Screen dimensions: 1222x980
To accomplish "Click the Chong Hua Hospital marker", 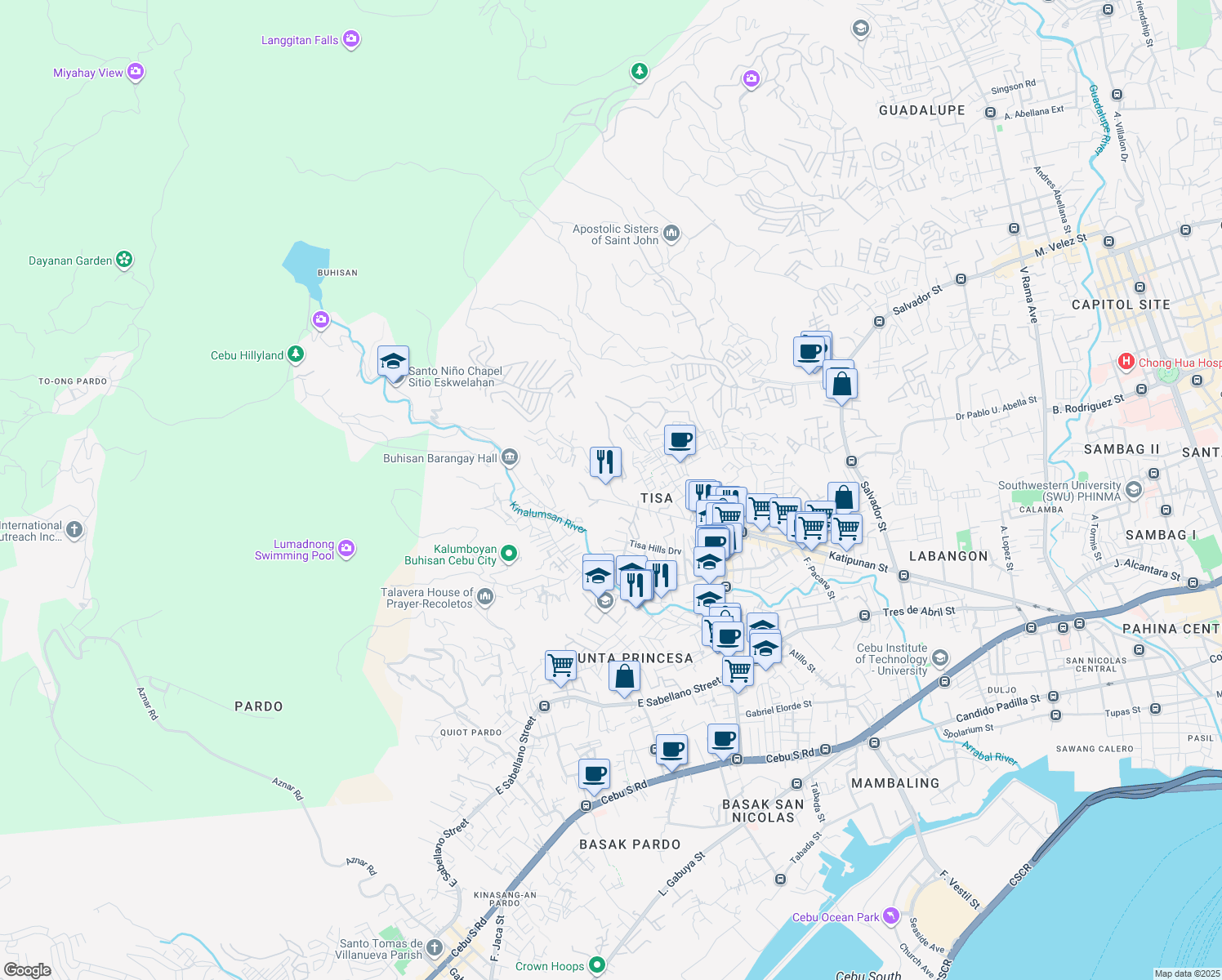I will tap(1126, 362).
